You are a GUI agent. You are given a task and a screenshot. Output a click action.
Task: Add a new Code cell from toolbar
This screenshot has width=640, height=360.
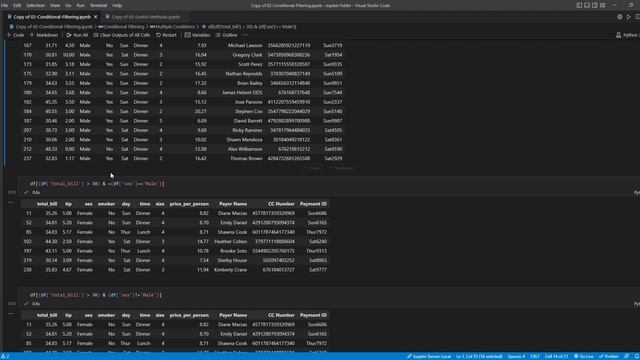(x=16, y=35)
